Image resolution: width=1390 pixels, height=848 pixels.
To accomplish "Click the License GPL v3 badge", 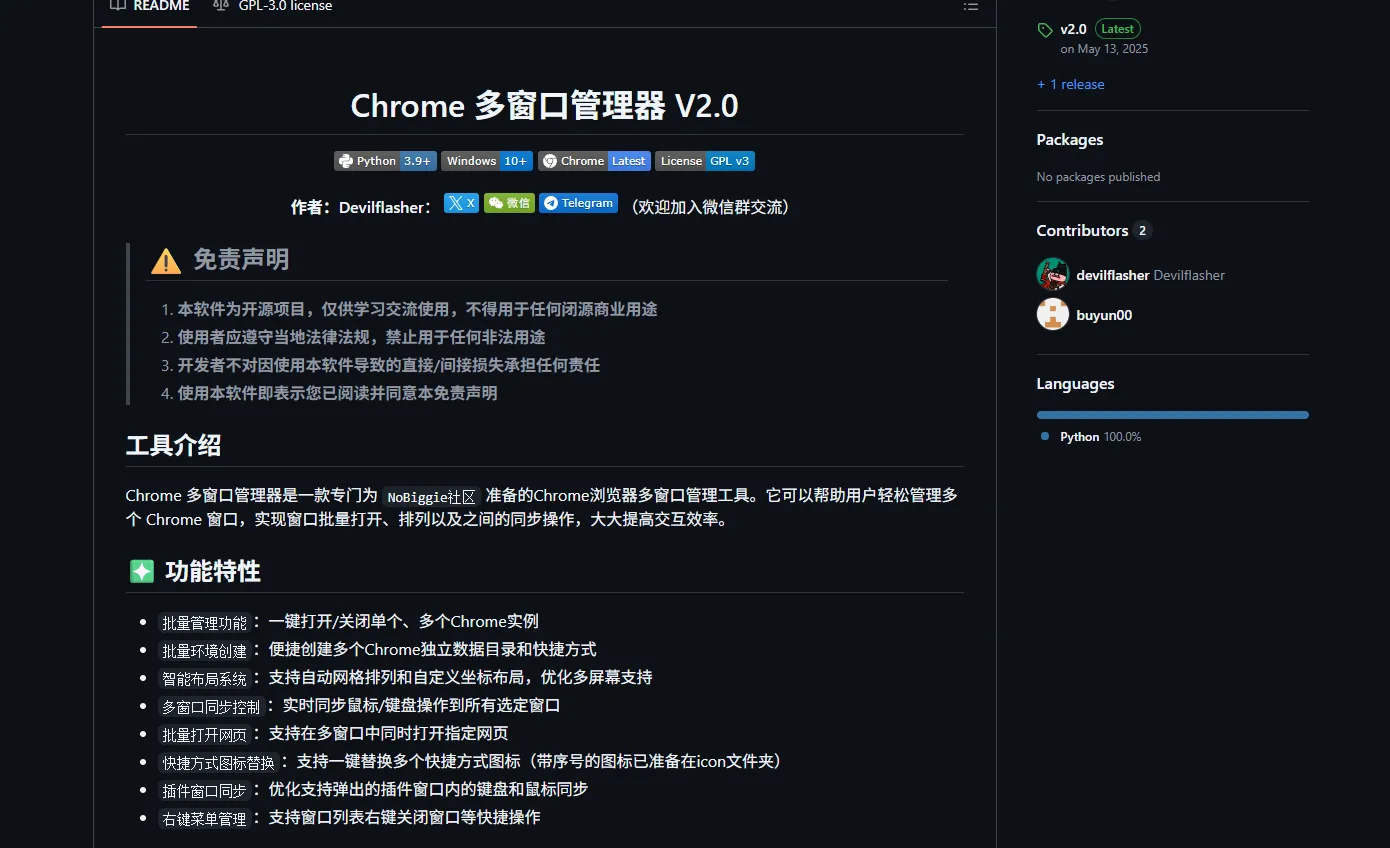I will click(x=704, y=160).
